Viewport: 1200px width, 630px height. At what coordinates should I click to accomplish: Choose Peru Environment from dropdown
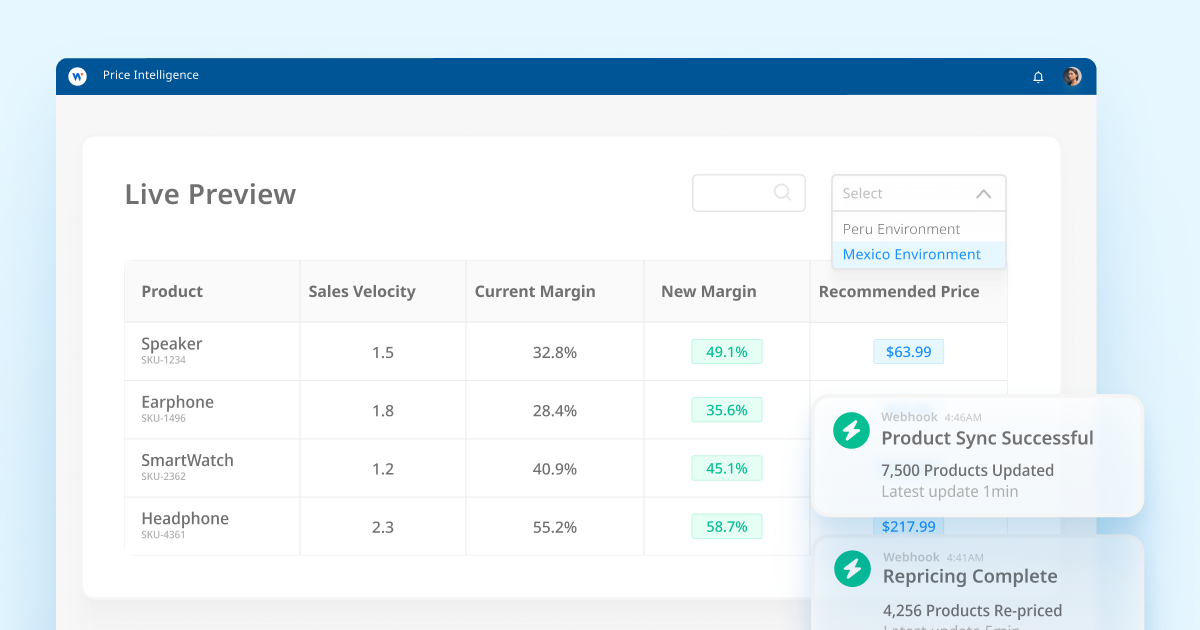901,229
